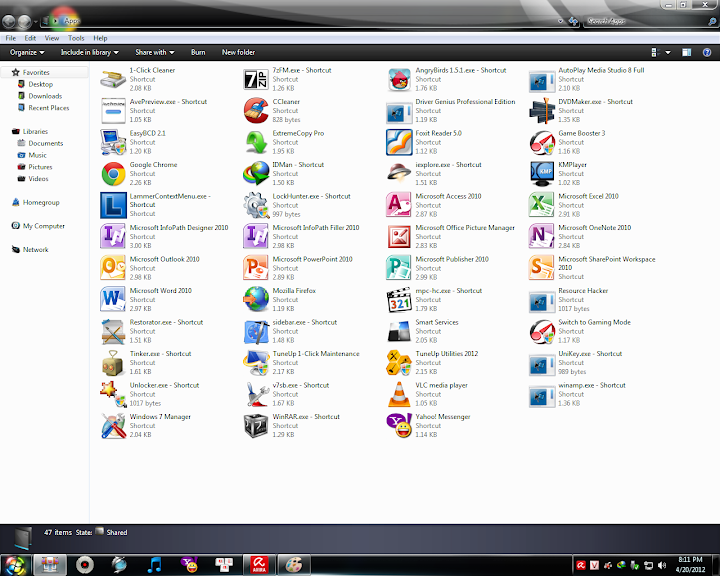The image size is (720, 576).
Task: Open My Computer in navigation pane
Action: coord(44,226)
